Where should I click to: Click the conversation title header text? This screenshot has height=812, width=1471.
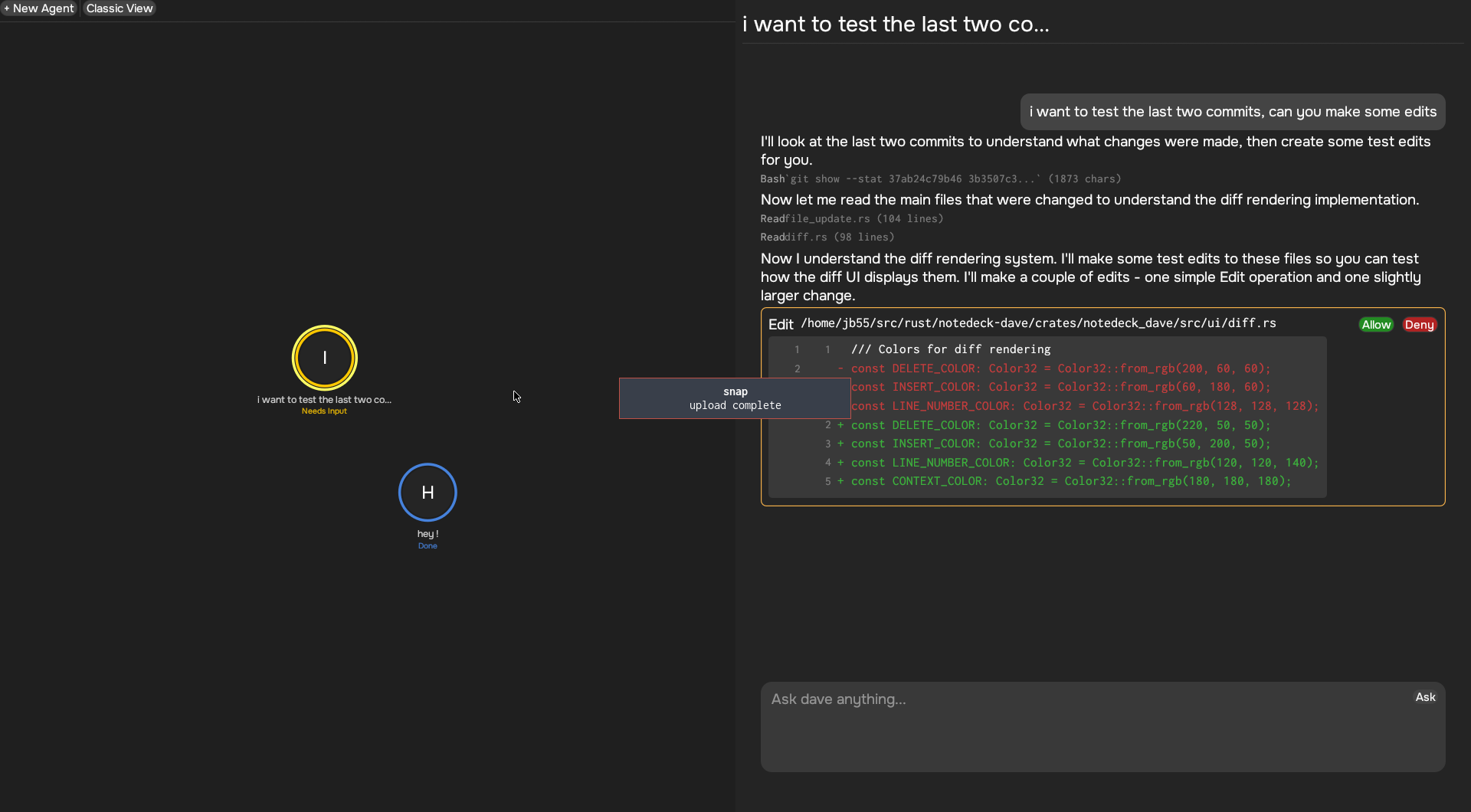(896, 25)
